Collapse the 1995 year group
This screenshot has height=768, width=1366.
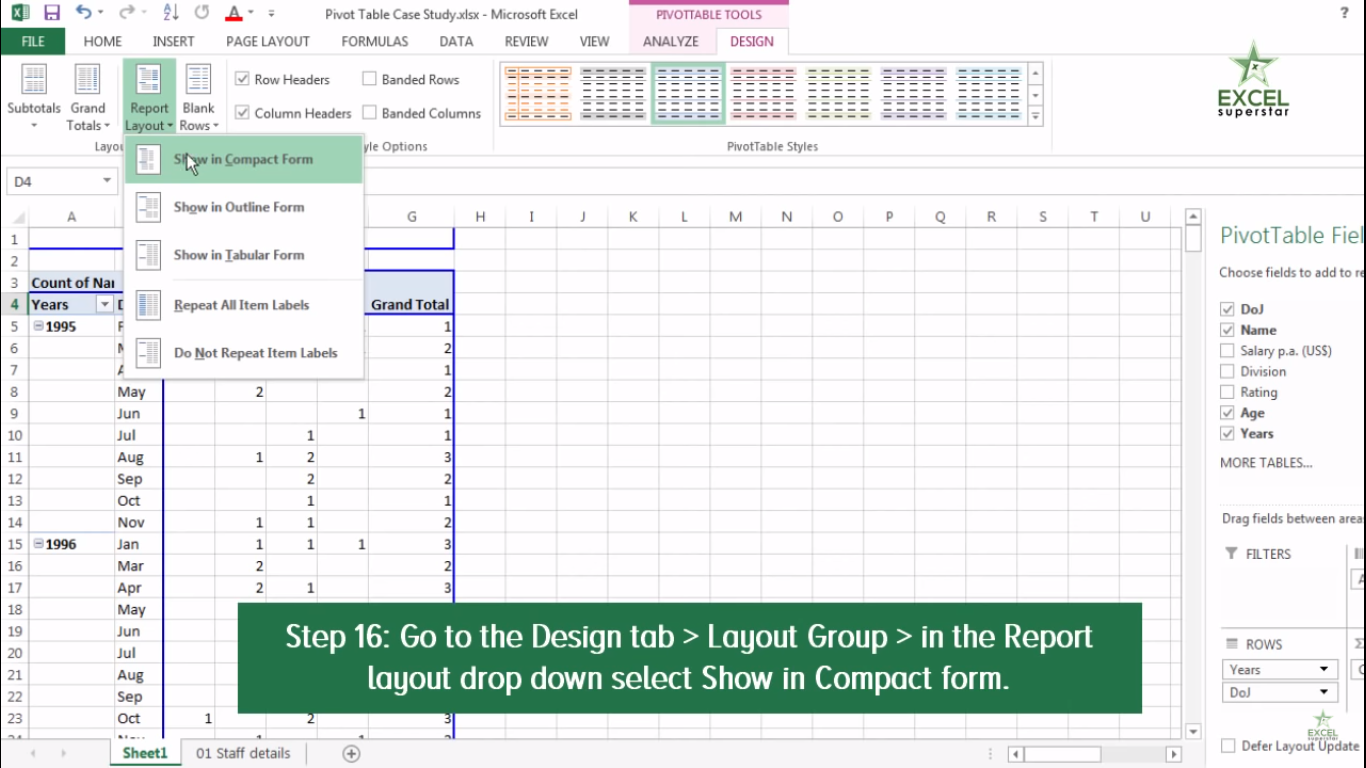click(x=38, y=326)
